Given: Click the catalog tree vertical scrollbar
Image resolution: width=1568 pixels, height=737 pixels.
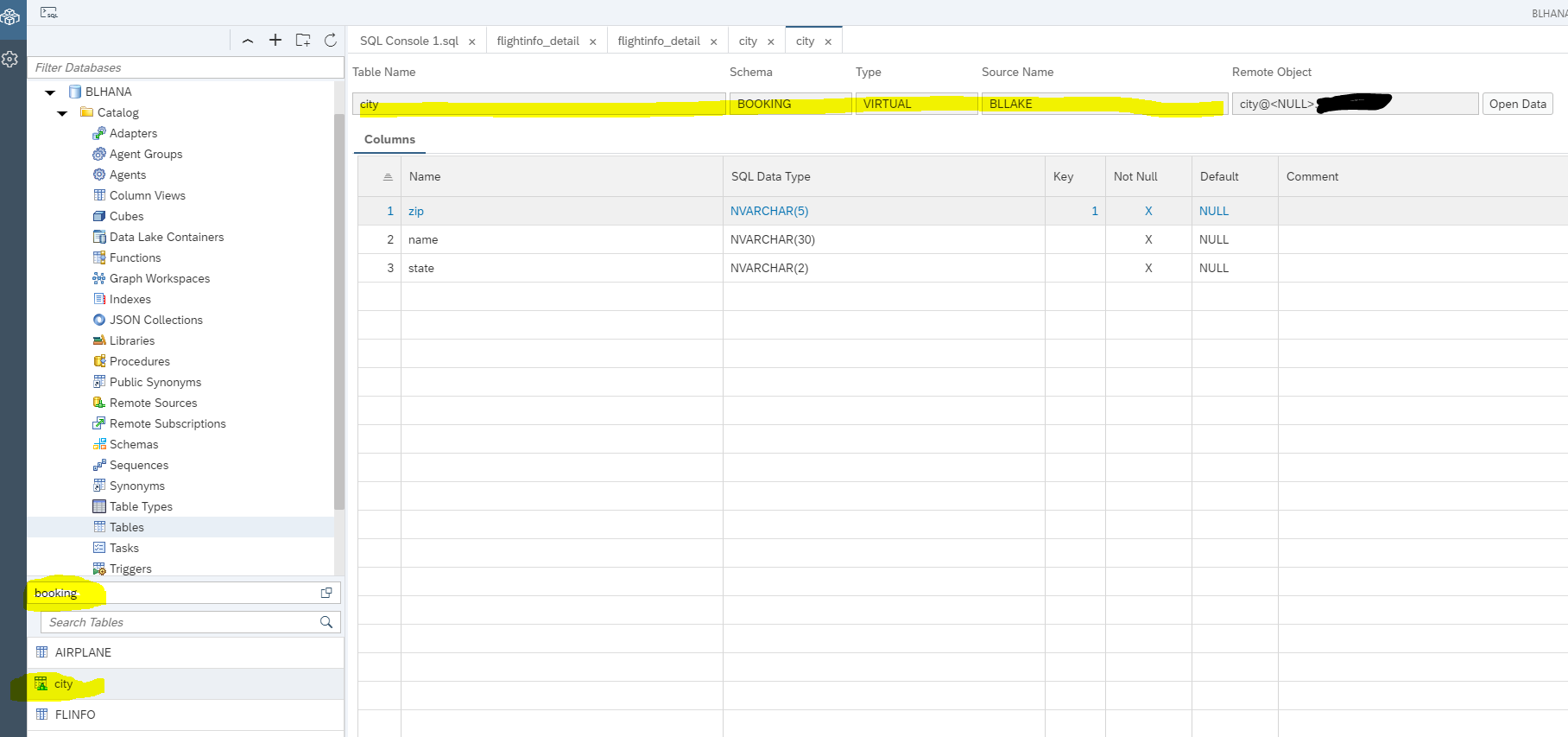Looking at the screenshot, I should pos(338,311).
